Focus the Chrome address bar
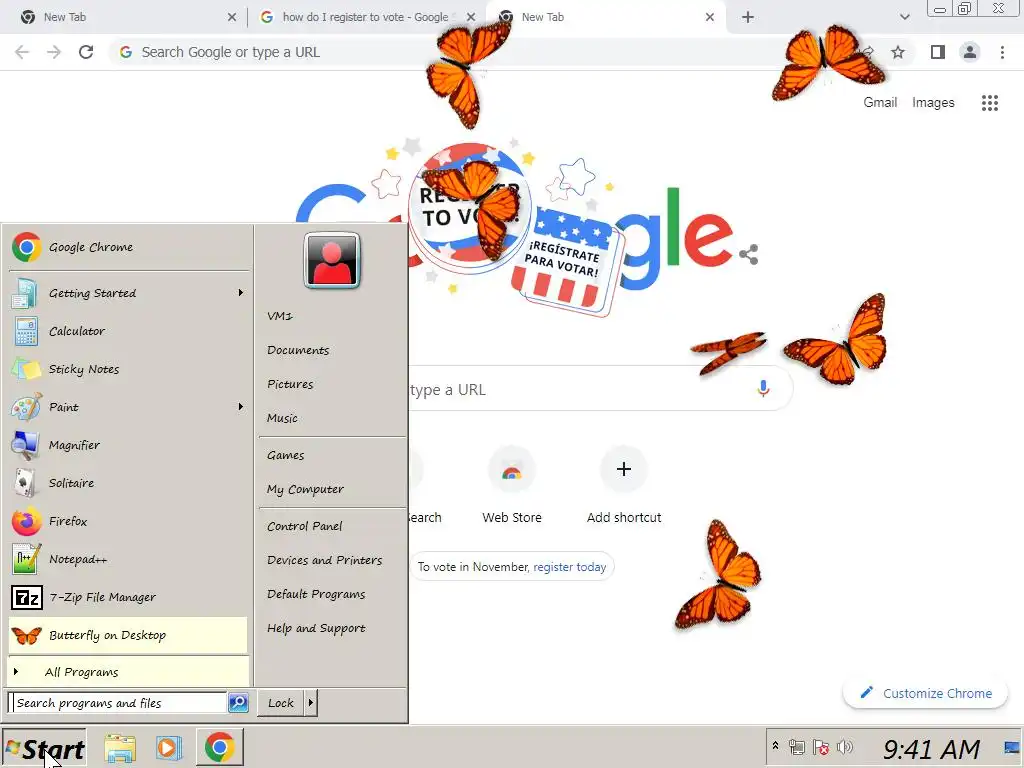 483,52
